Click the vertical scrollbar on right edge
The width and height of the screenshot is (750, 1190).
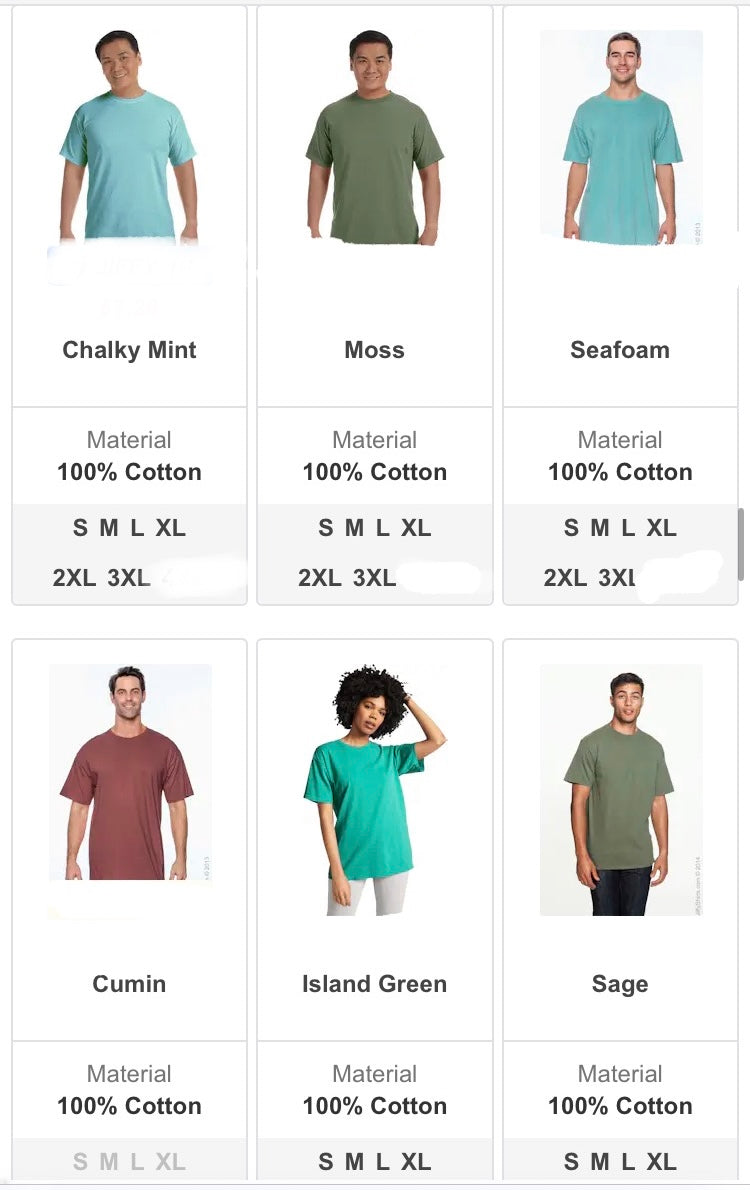point(741,544)
